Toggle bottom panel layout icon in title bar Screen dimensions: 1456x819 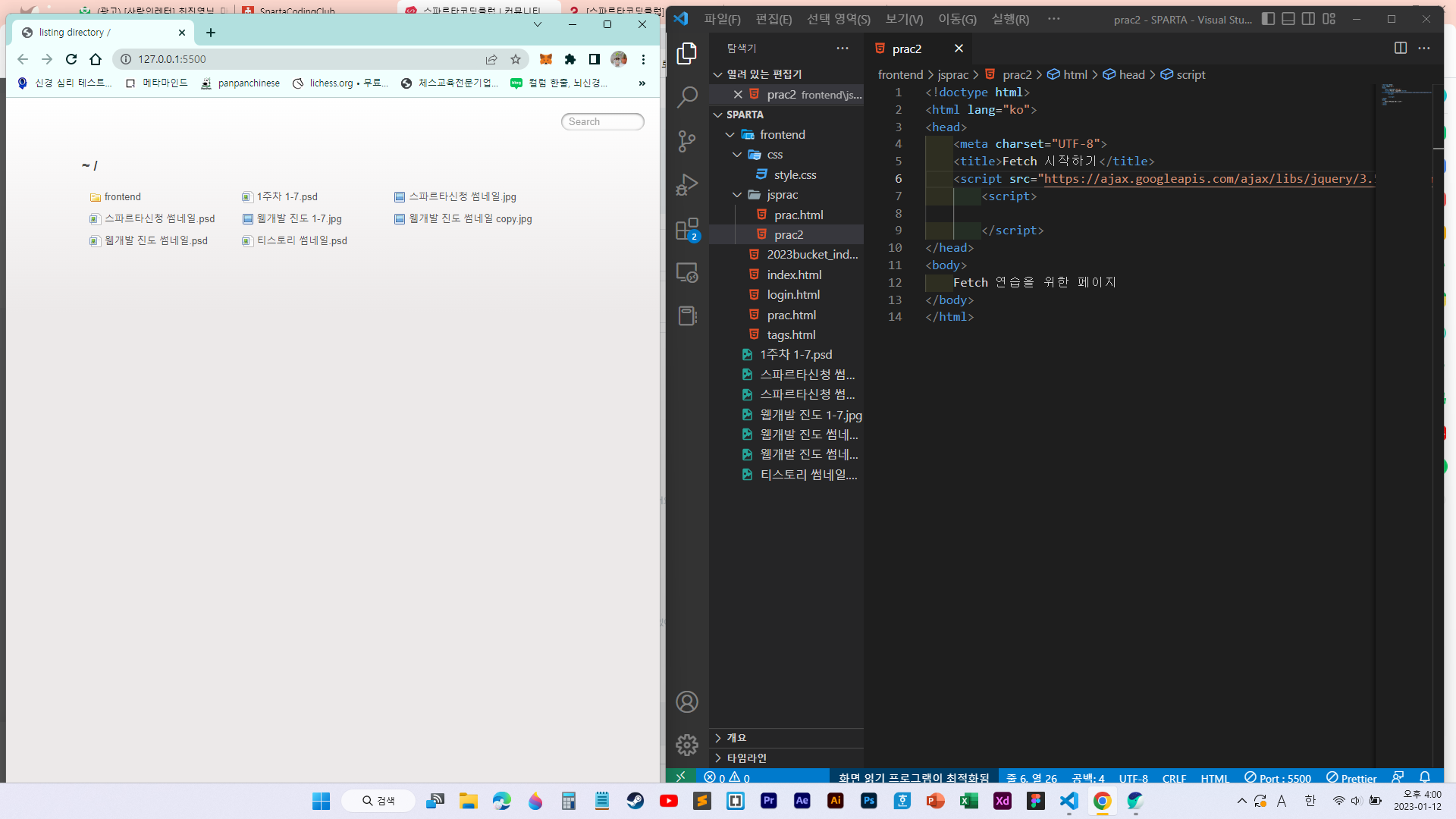coord(1288,19)
